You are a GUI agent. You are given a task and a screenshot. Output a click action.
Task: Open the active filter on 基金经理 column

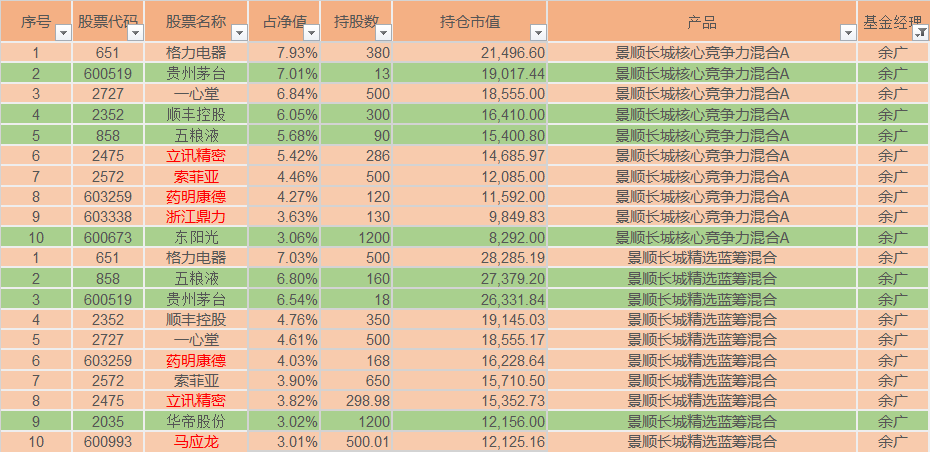pos(921,33)
